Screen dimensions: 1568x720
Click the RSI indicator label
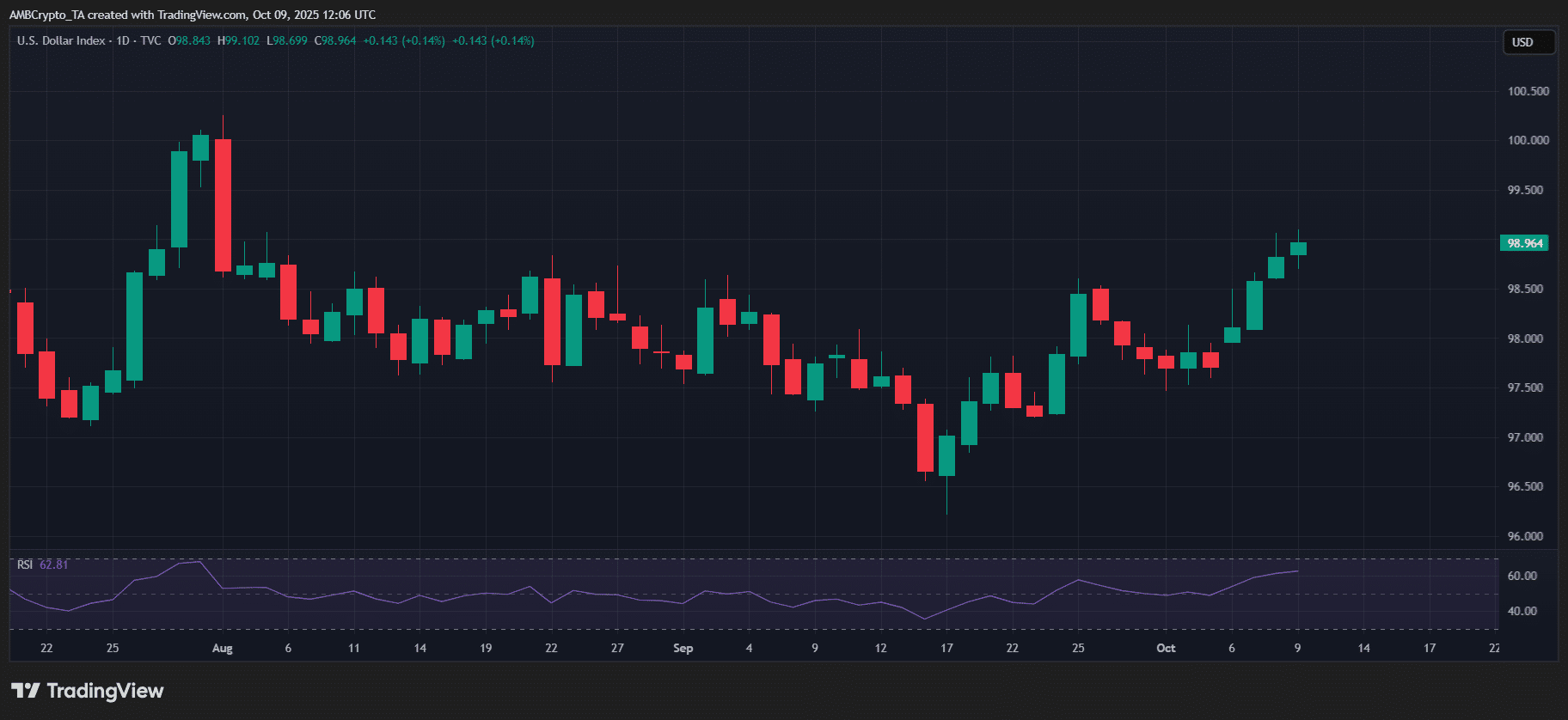(x=25, y=564)
